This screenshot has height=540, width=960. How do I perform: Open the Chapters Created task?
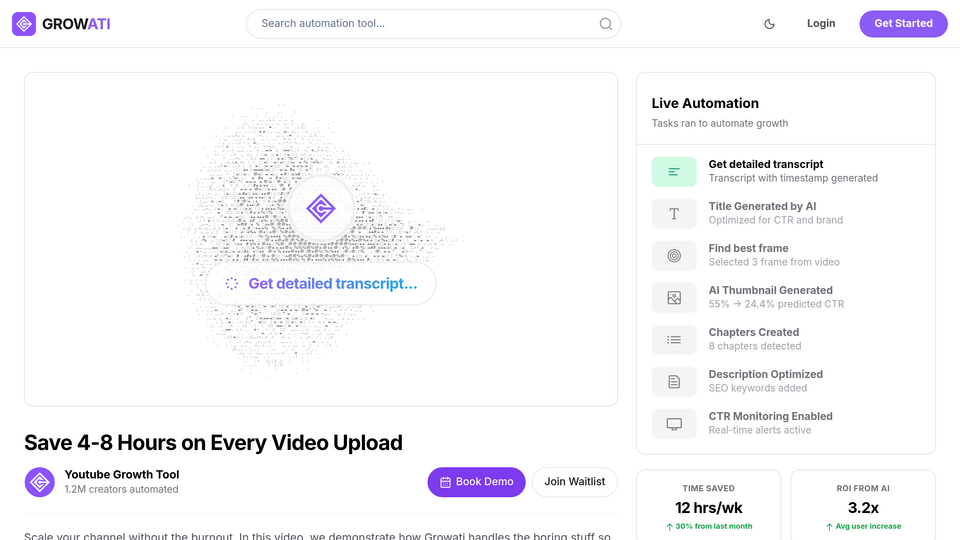[786, 339]
